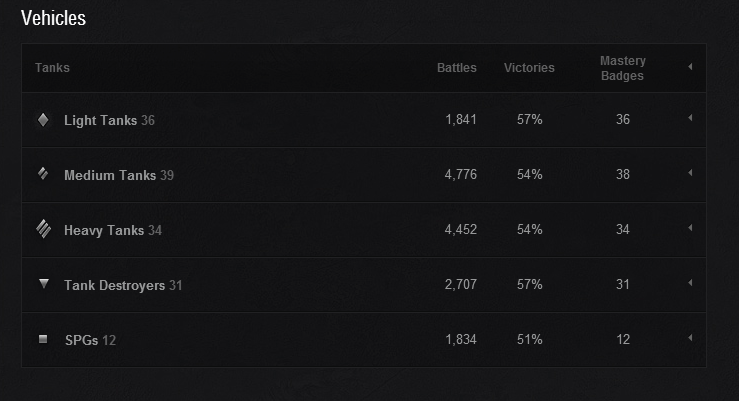Open the Light Tanks 36 row
739x401 pixels.
click(109, 120)
